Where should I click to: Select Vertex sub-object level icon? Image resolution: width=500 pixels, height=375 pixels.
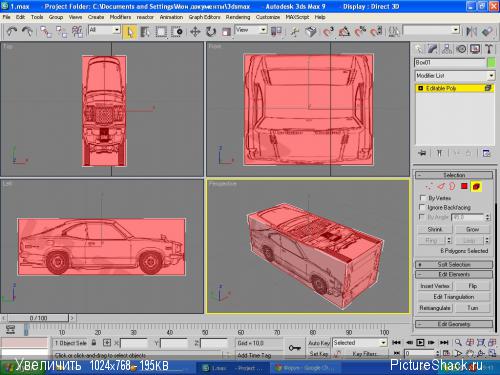pyautogui.click(x=429, y=186)
